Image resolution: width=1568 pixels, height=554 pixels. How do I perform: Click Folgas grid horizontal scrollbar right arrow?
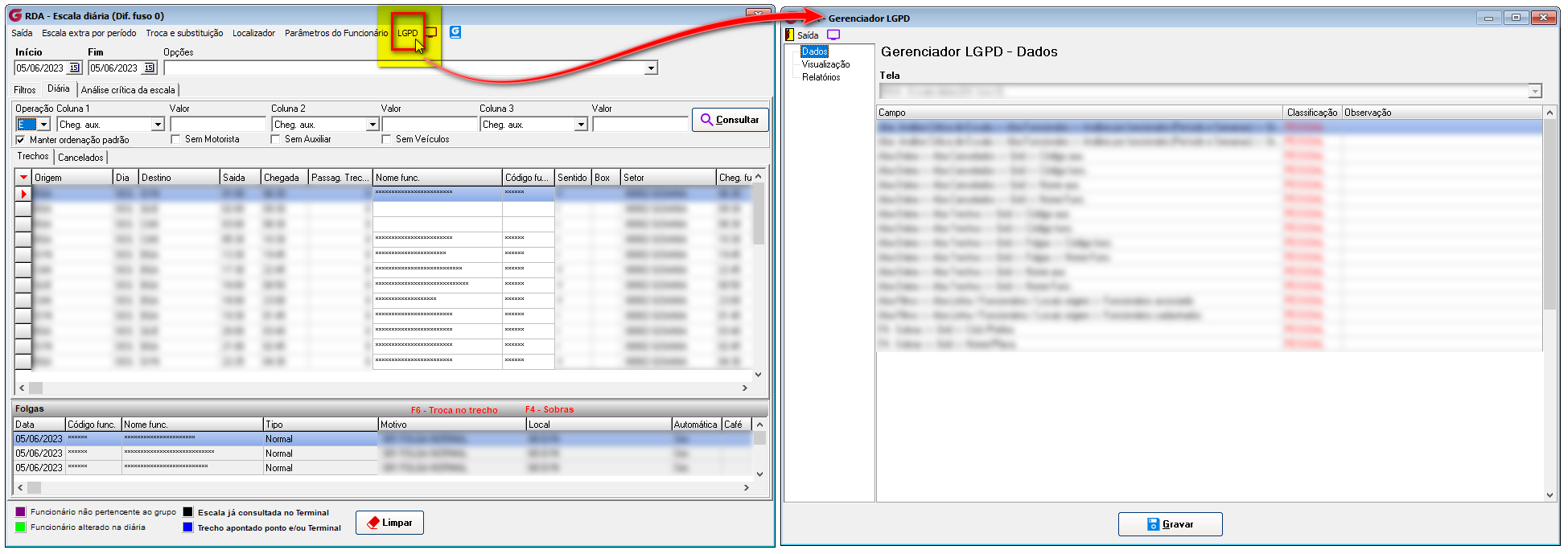point(746,487)
